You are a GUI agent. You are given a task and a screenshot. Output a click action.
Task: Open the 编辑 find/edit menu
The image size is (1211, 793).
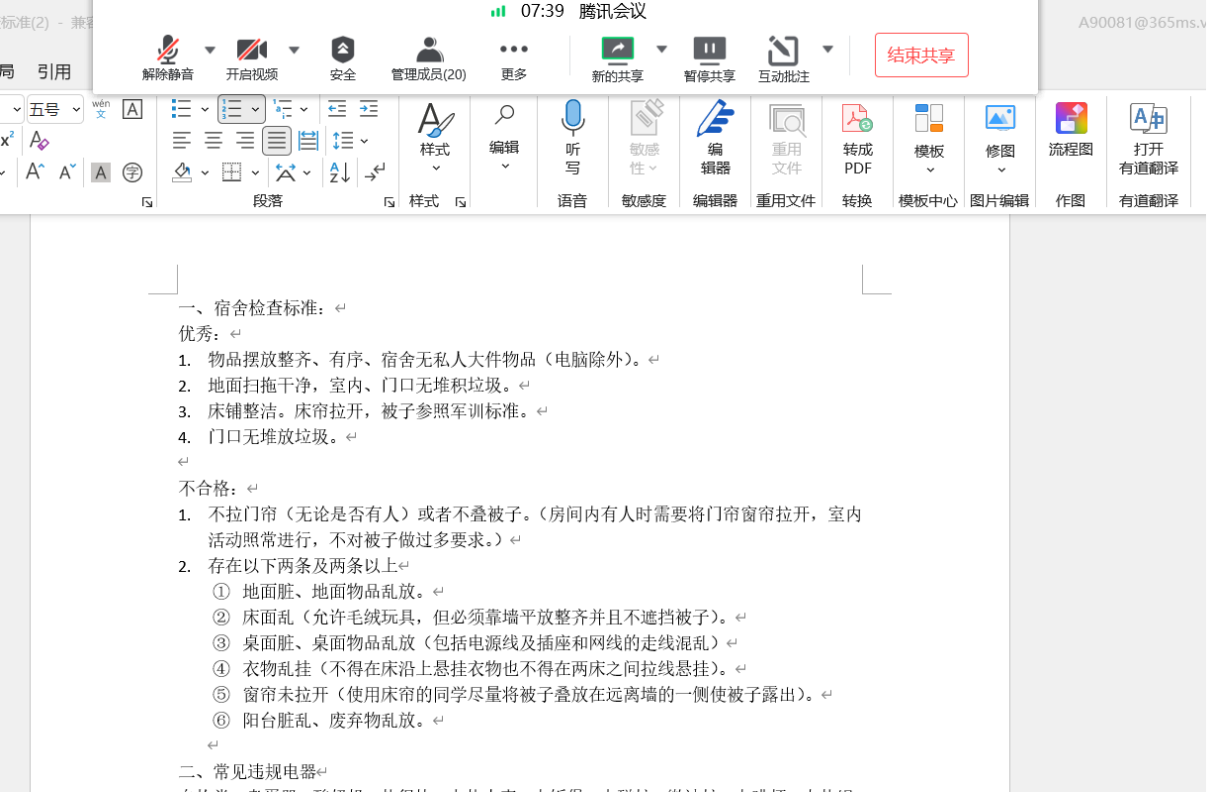click(504, 136)
